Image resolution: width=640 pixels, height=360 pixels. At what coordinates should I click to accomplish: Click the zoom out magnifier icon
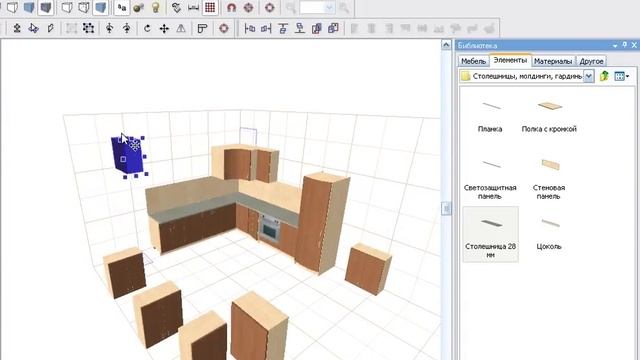(291, 7)
